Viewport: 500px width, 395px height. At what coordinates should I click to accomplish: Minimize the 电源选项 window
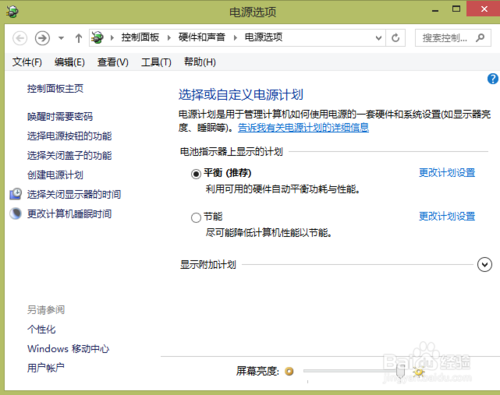[x=435, y=10]
